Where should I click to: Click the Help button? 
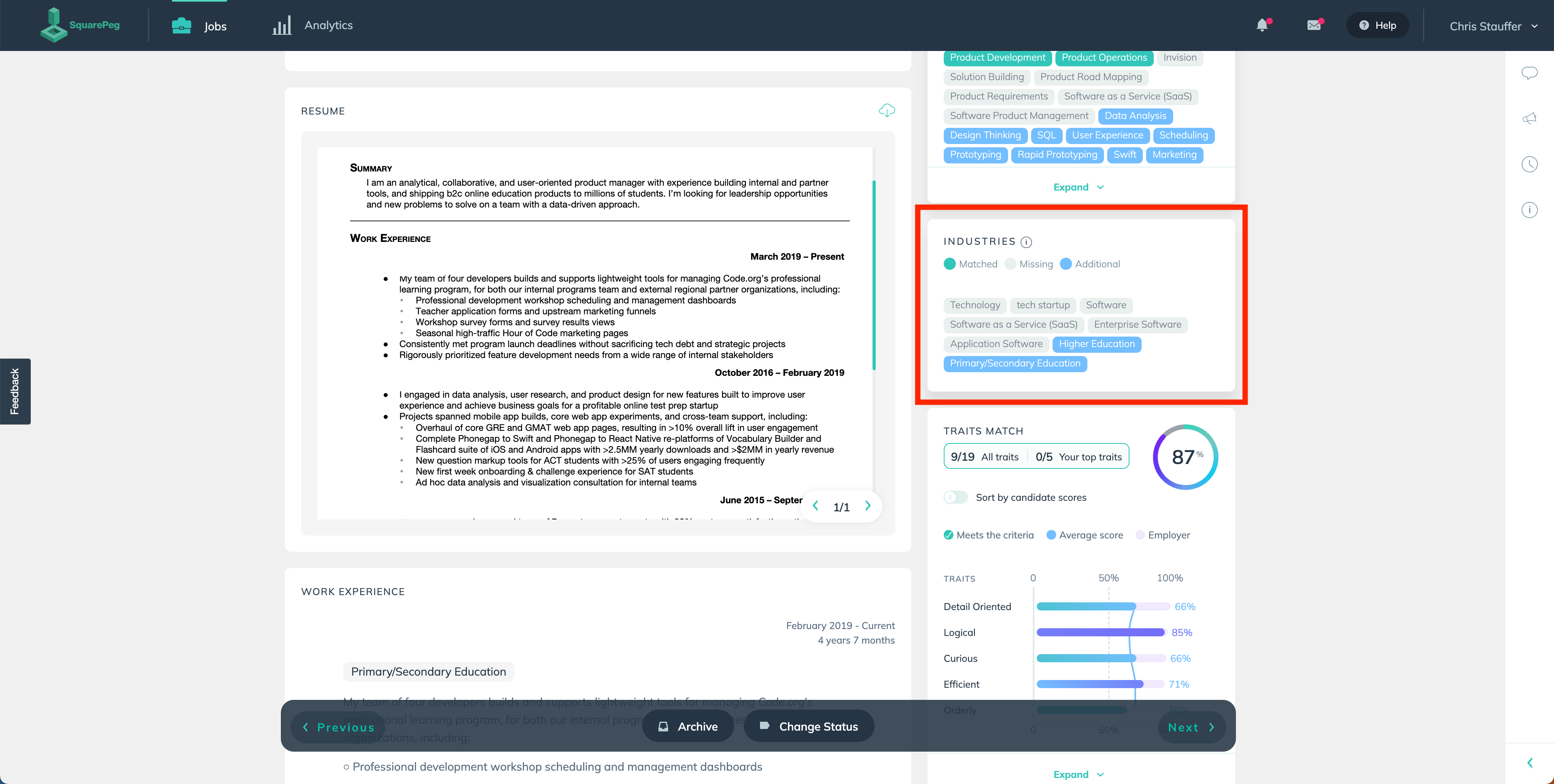1378,25
